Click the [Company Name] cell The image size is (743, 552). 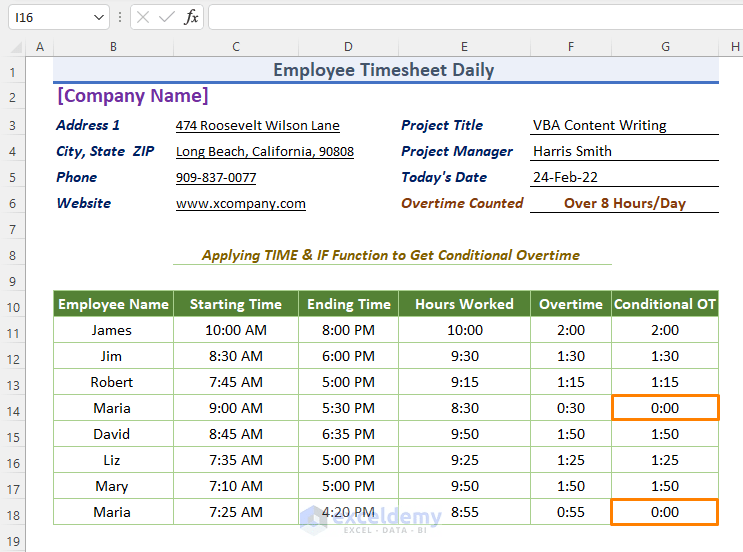[x=133, y=96]
